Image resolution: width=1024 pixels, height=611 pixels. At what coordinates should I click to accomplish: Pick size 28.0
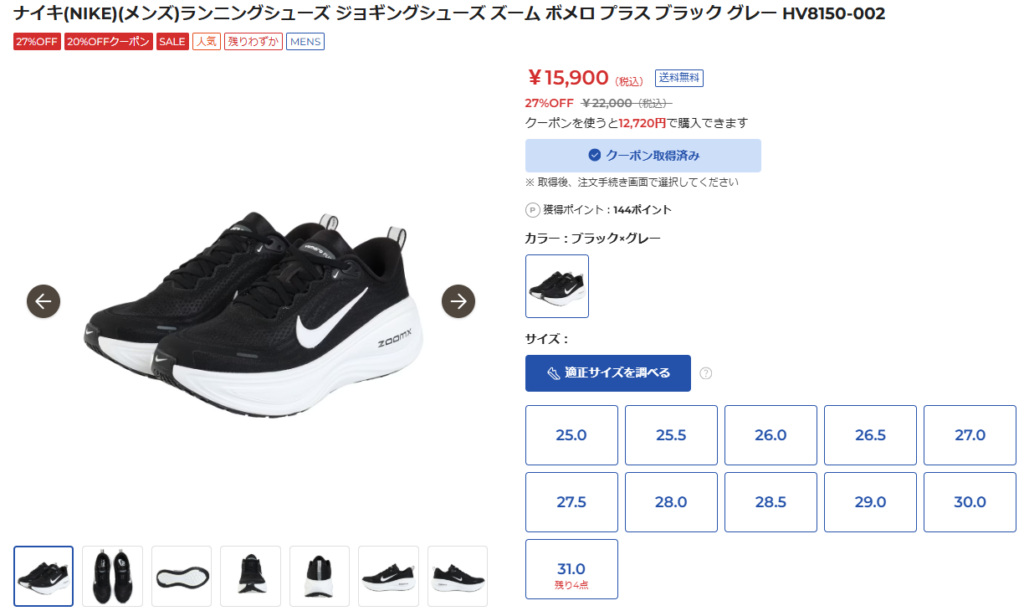(x=671, y=502)
